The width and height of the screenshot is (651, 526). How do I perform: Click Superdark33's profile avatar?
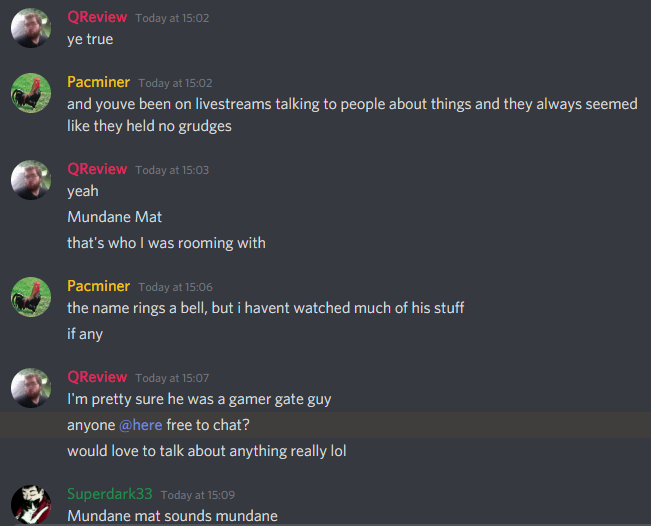click(x=31, y=504)
